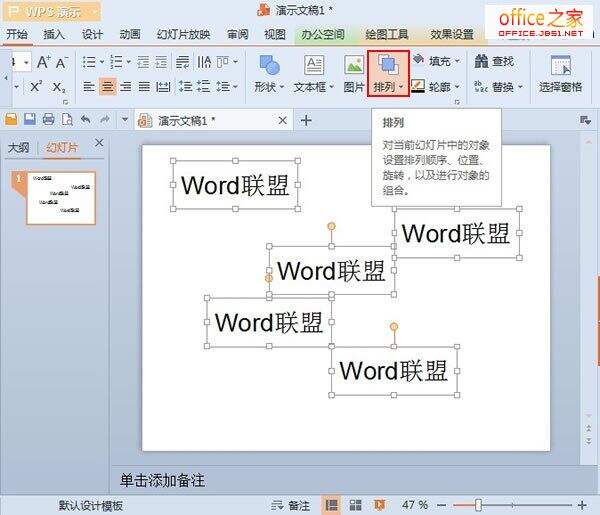The height and width of the screenshot is (515, 600).
Task: Switch to slide sorter view icon
Action: click(352, 505)
